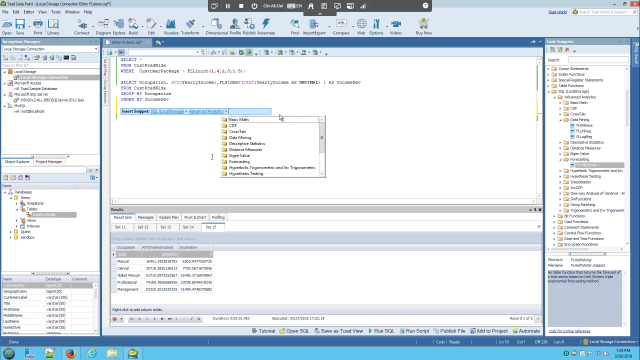Select the Set 11 result tab
640x360 pixels.
click(120, 227)
